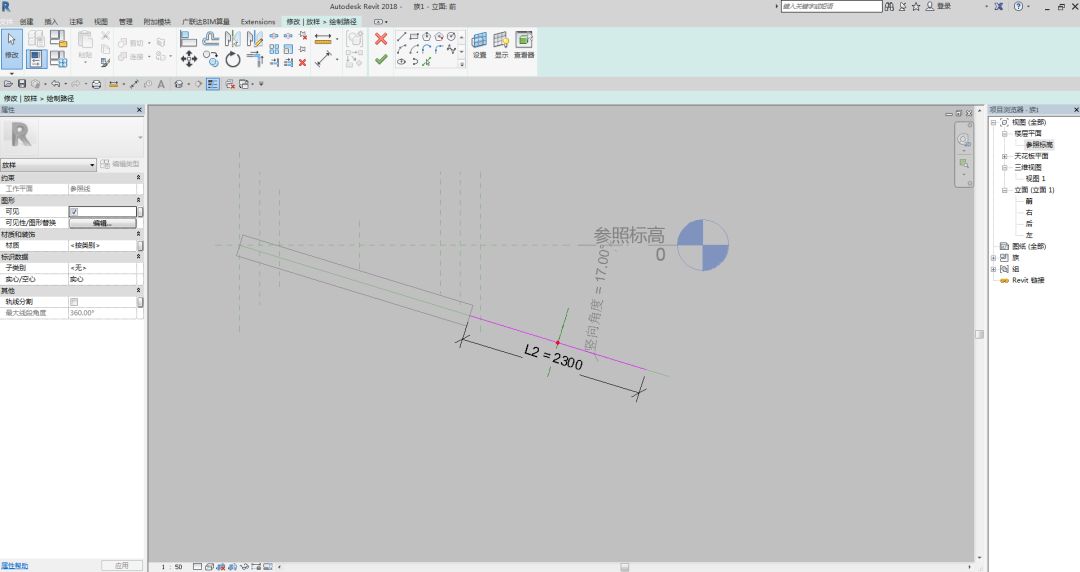Finish edit mode with green checkmark

pyautogui.click(x=381, y=60)
